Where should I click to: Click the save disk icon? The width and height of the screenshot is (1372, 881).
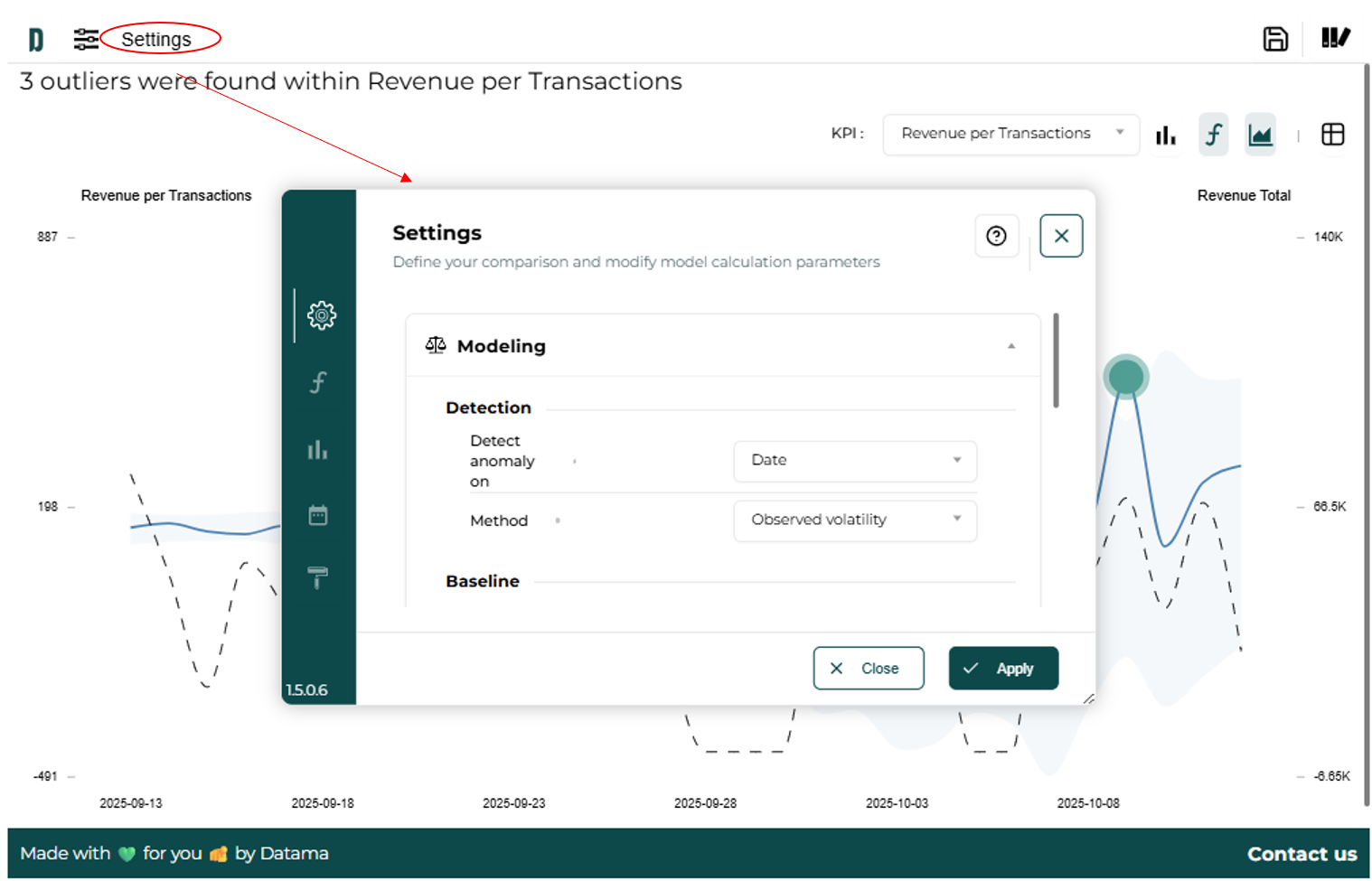point(1274,39)
